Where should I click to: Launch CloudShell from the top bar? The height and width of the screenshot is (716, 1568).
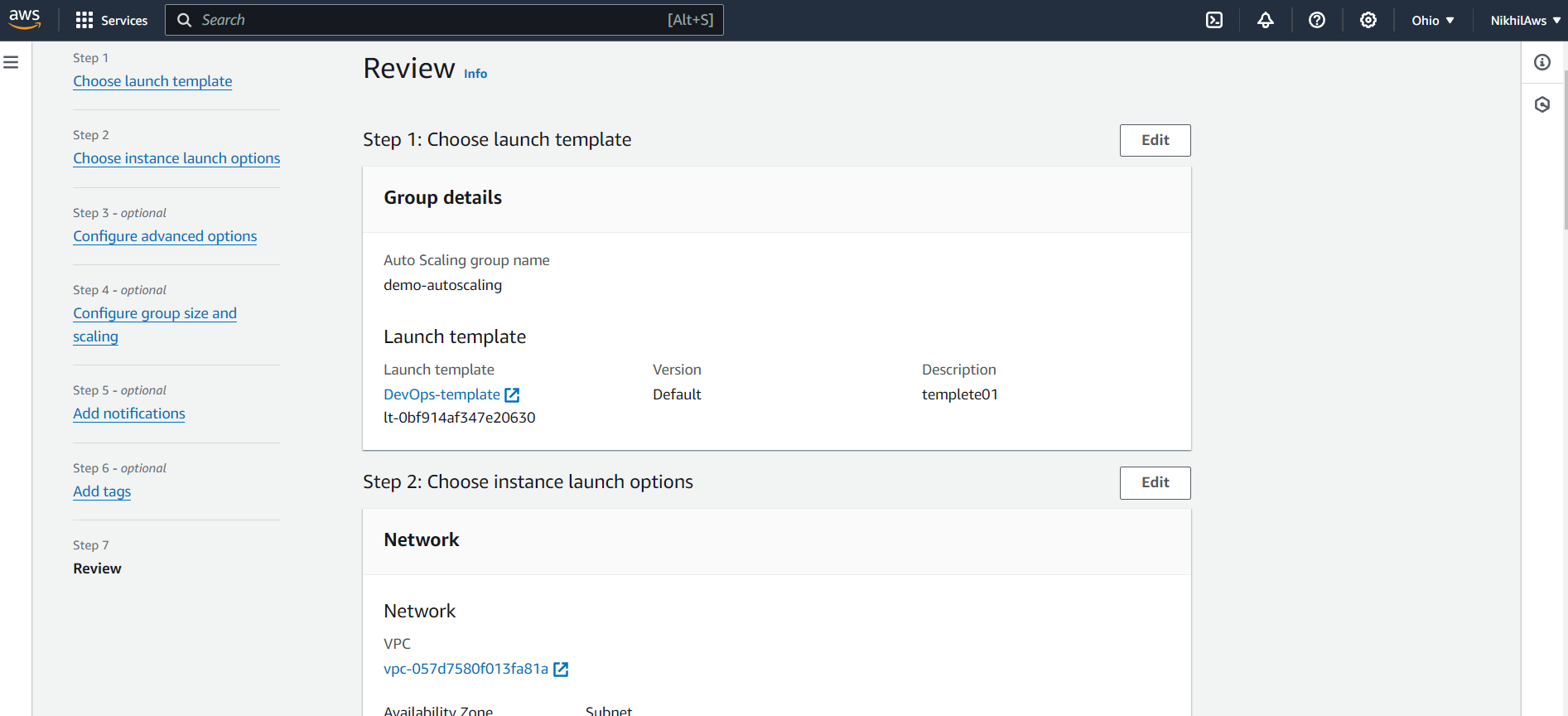click(1214, 20)
